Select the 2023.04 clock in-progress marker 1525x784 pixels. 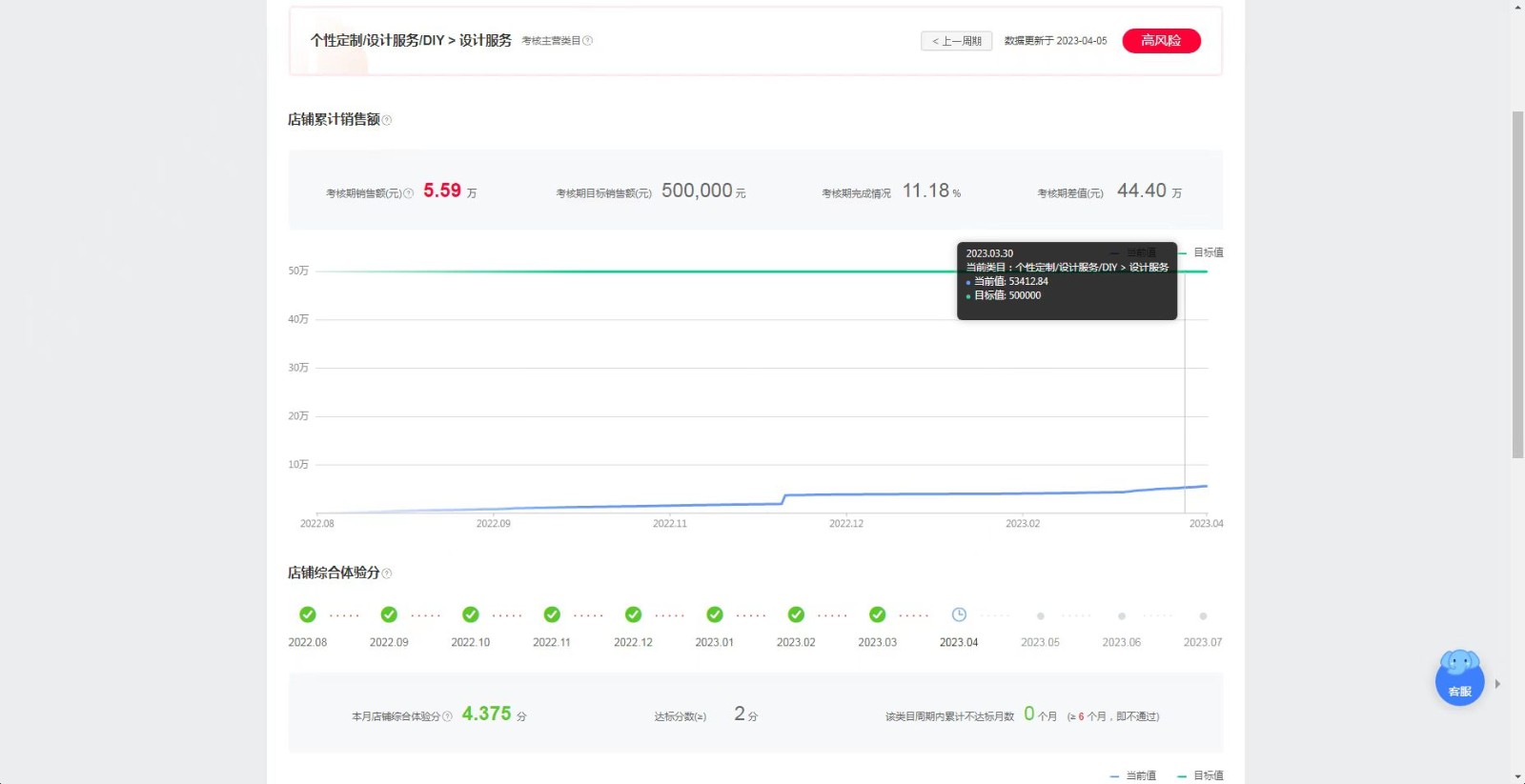[959, 614]
